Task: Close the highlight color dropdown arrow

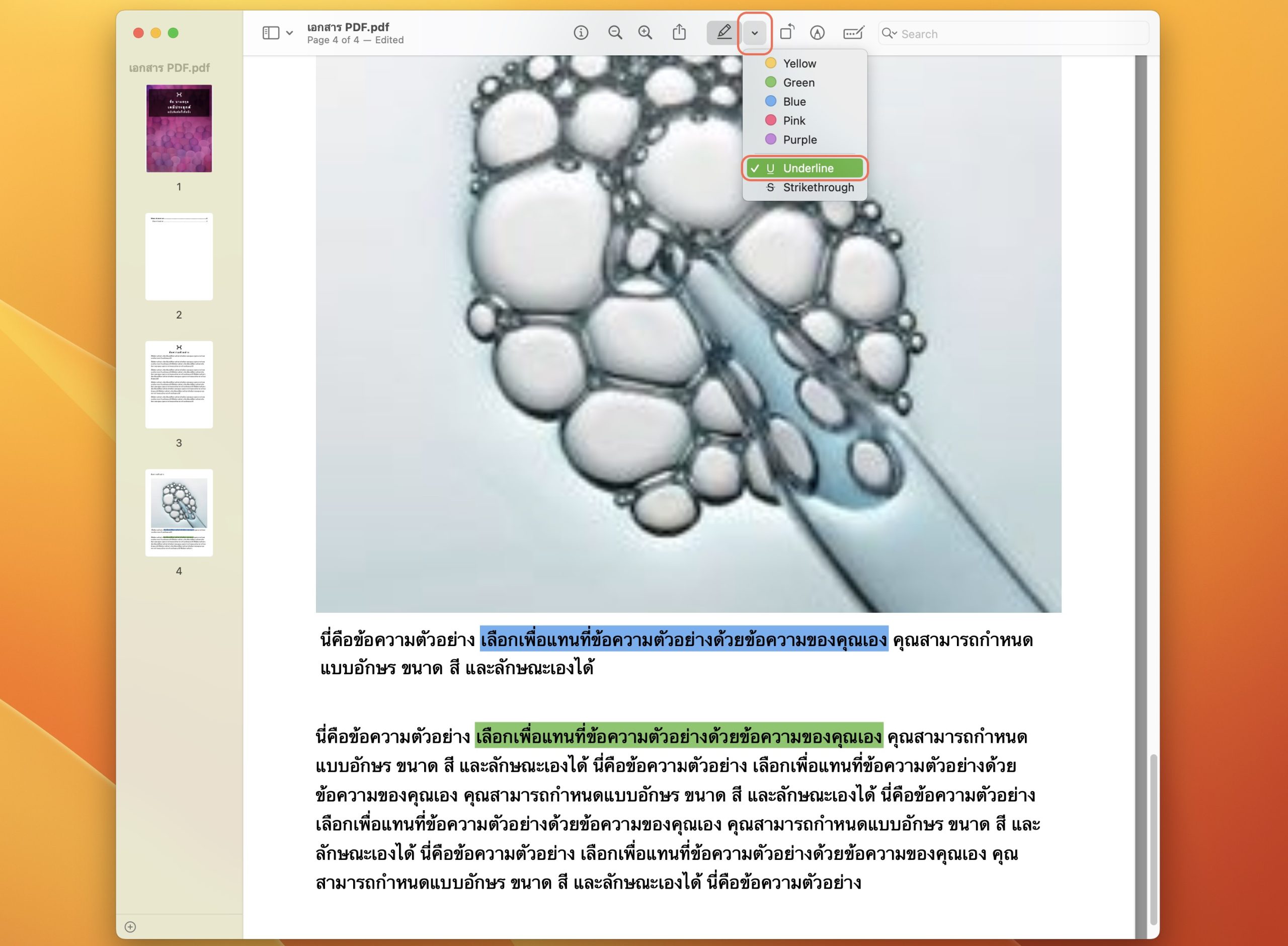Action: tap(755, 33)
